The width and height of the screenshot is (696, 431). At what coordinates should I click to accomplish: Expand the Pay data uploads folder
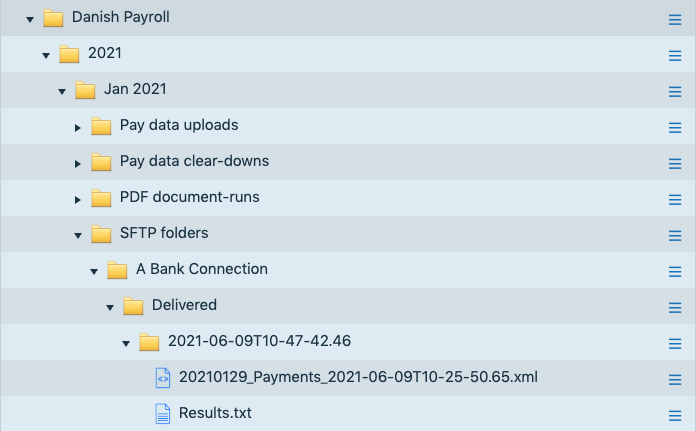point(78,126)
